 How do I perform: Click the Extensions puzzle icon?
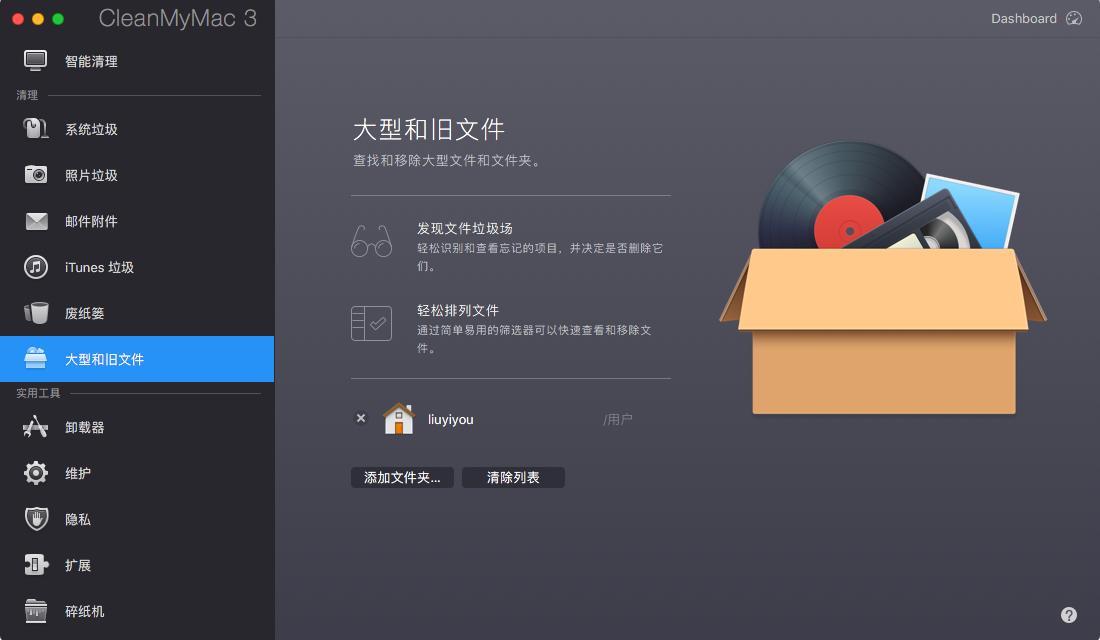coord(36,565)
